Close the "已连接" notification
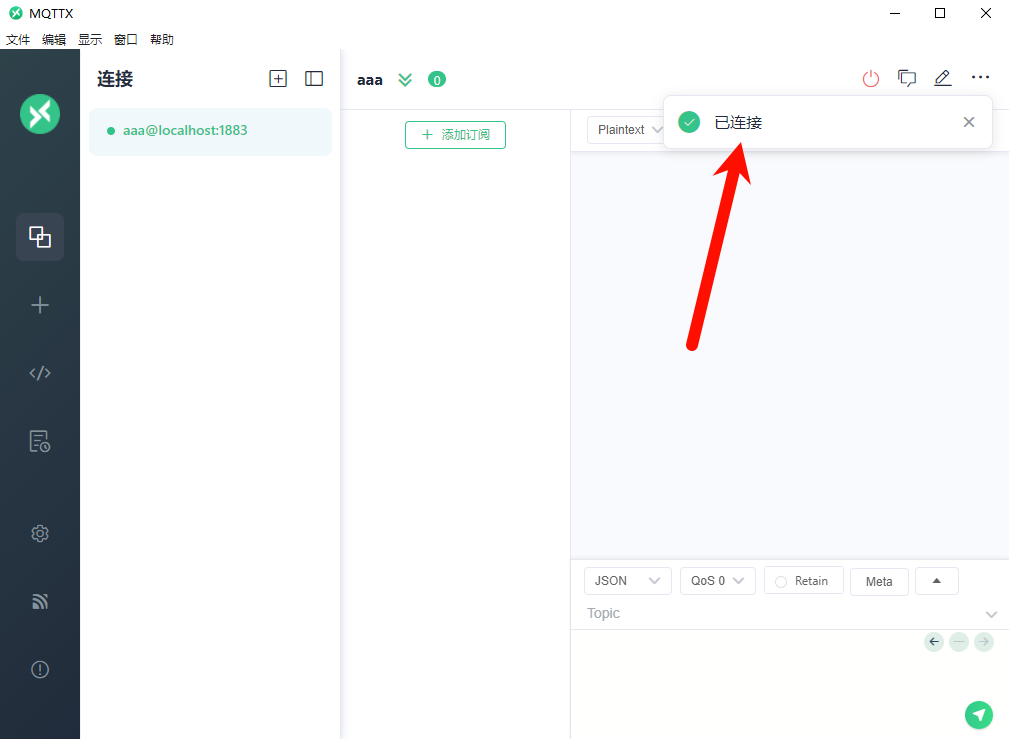Screen dimensions: 1009x739 click(968, 122)
